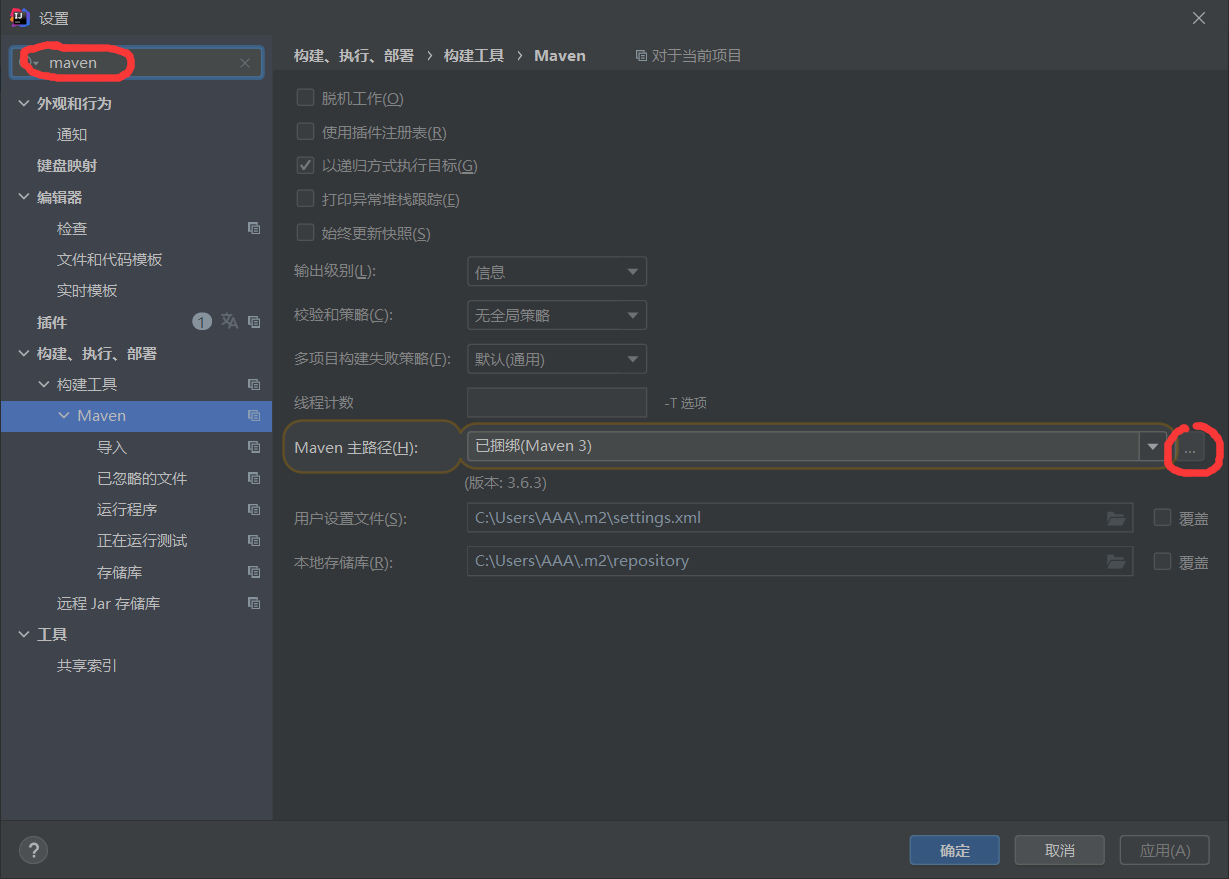Viewport: 1229px width, 879px height.
Task: Click the project-level icon beside 插件
Action: point(254,322)
